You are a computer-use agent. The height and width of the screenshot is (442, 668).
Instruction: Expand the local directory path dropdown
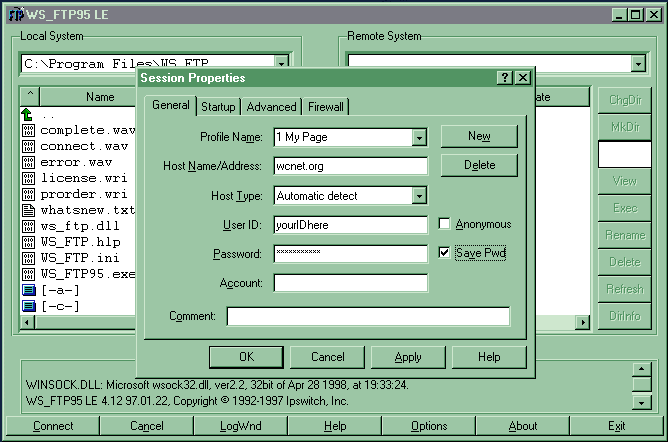click(x=281, y=63)
